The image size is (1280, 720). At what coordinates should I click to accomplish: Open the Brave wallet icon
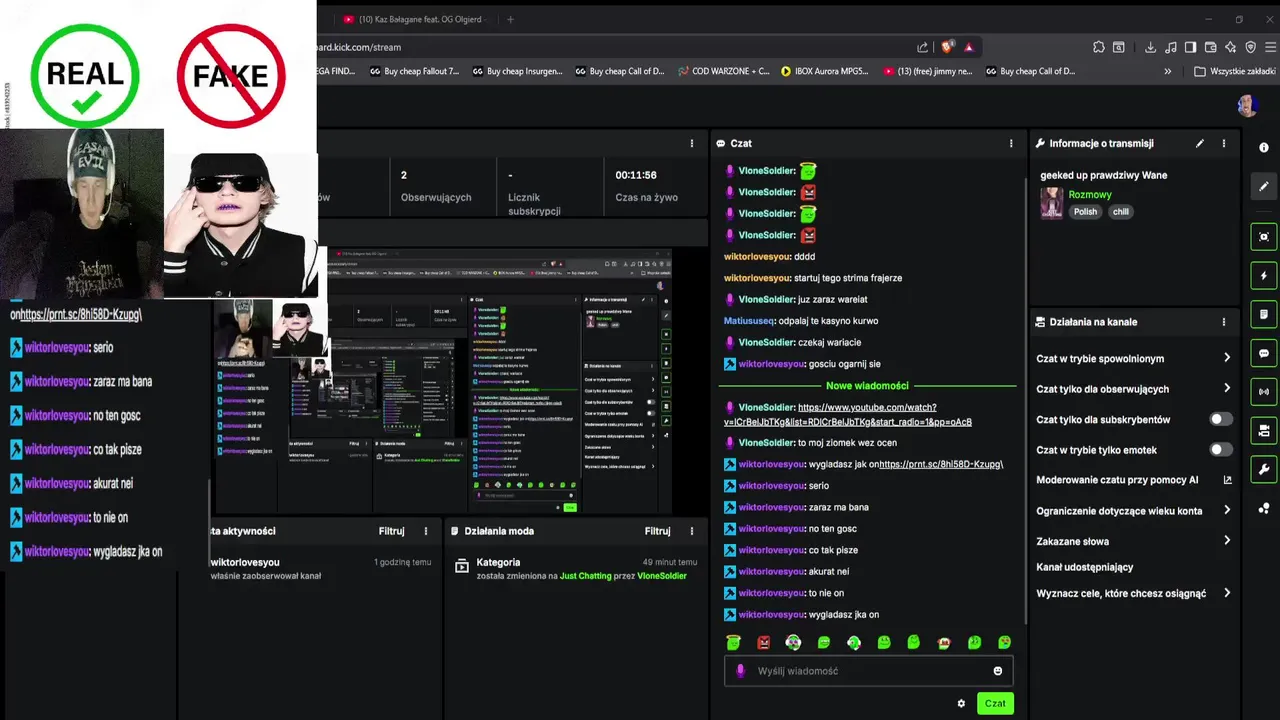tap(1210, 47)
